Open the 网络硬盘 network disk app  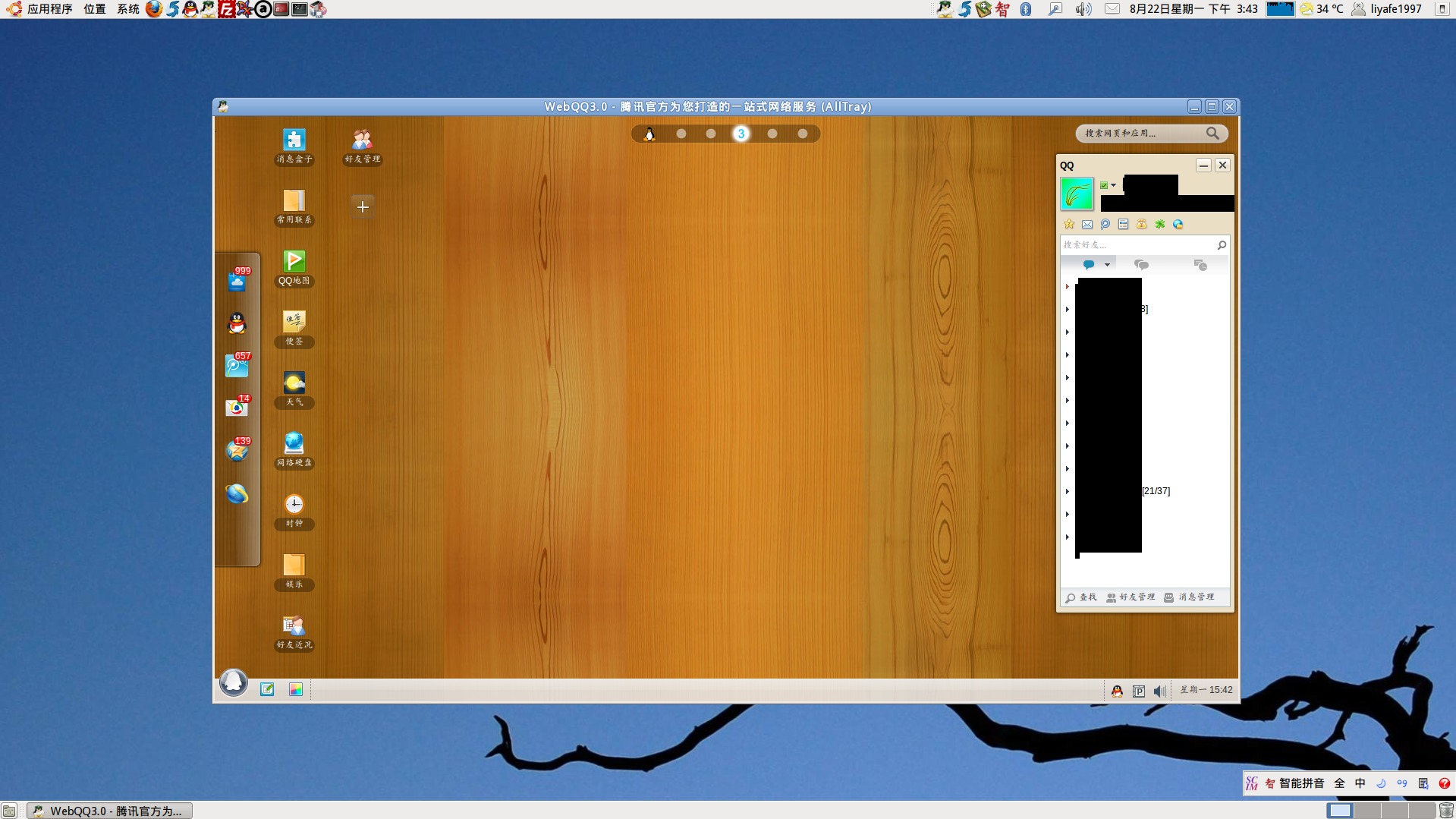click(x=294, y=449)
